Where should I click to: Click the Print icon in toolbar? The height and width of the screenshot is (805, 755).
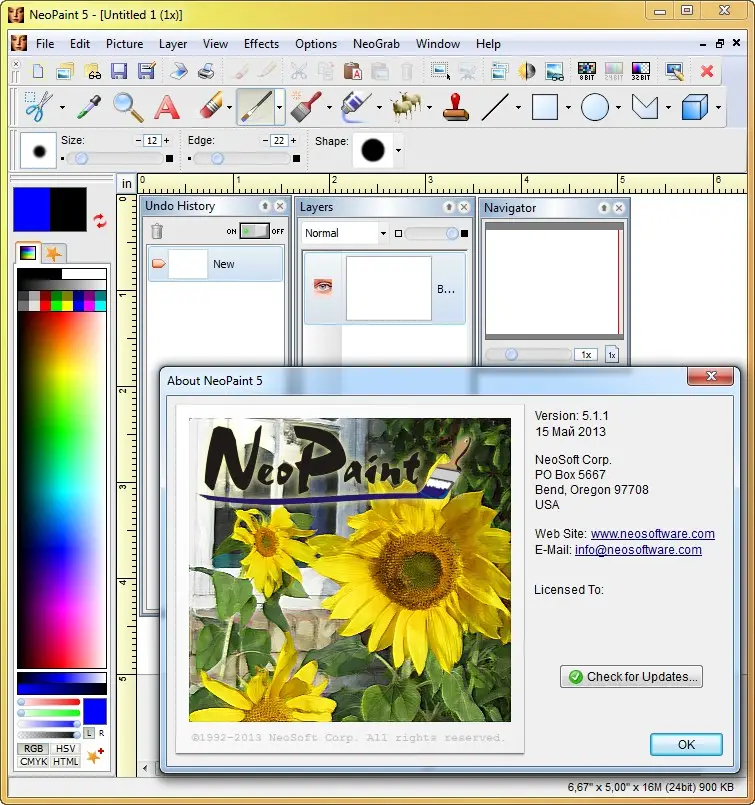[x=206, y=71]
